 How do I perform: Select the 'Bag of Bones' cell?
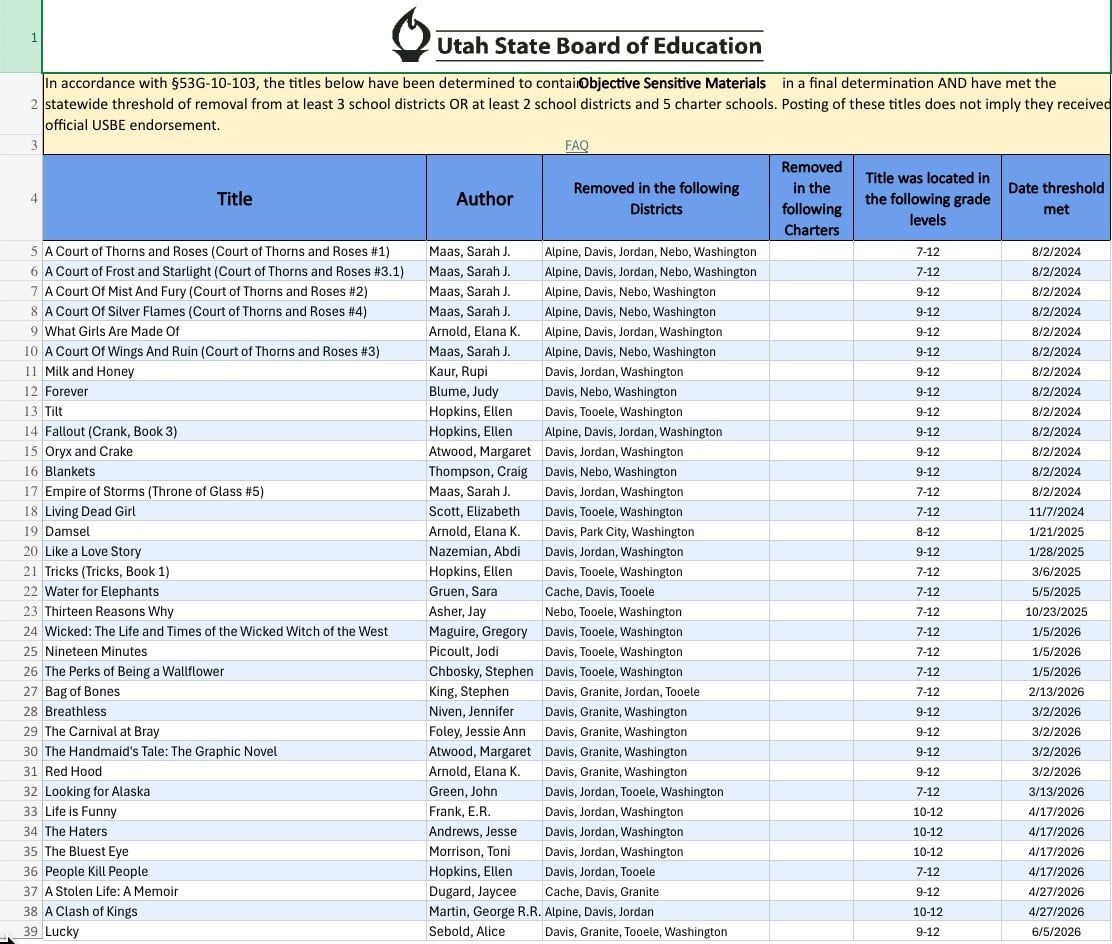pos(235,692)
